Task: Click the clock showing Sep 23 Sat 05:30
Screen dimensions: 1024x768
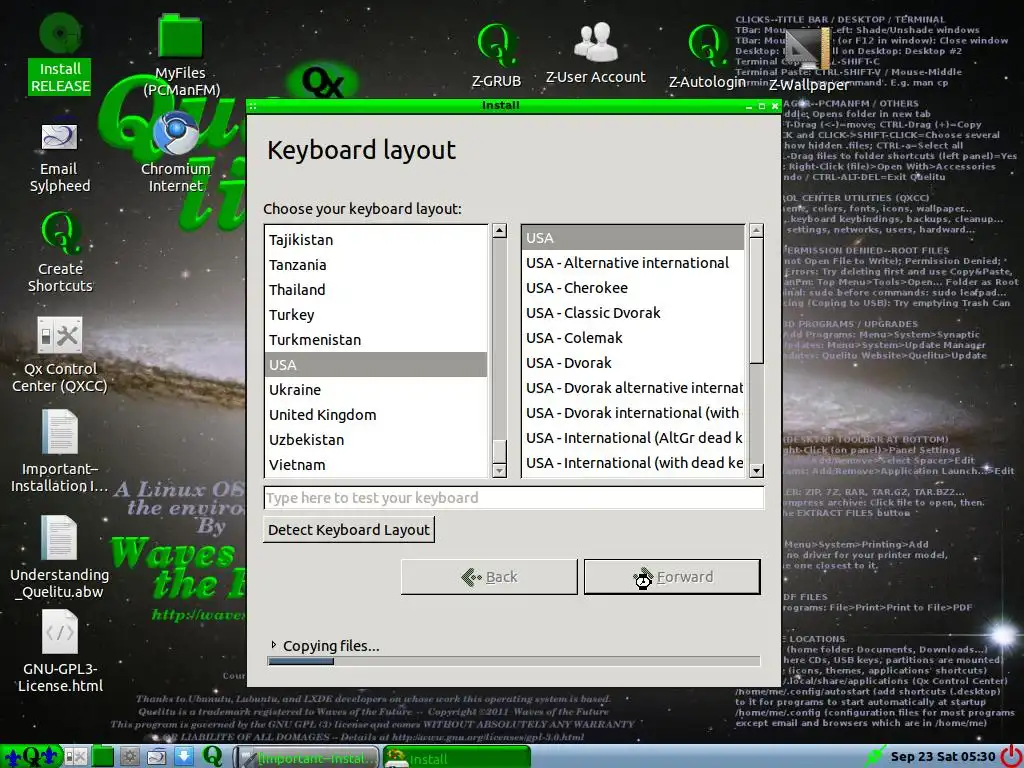Action: click(943, 756)
